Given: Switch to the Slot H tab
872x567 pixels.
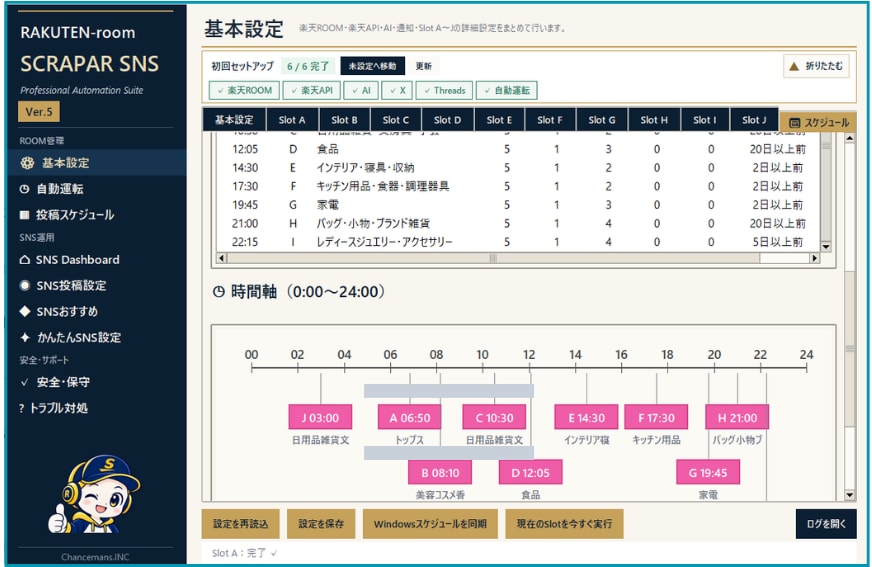Looking at the screenshot, I should pos(654,120).
